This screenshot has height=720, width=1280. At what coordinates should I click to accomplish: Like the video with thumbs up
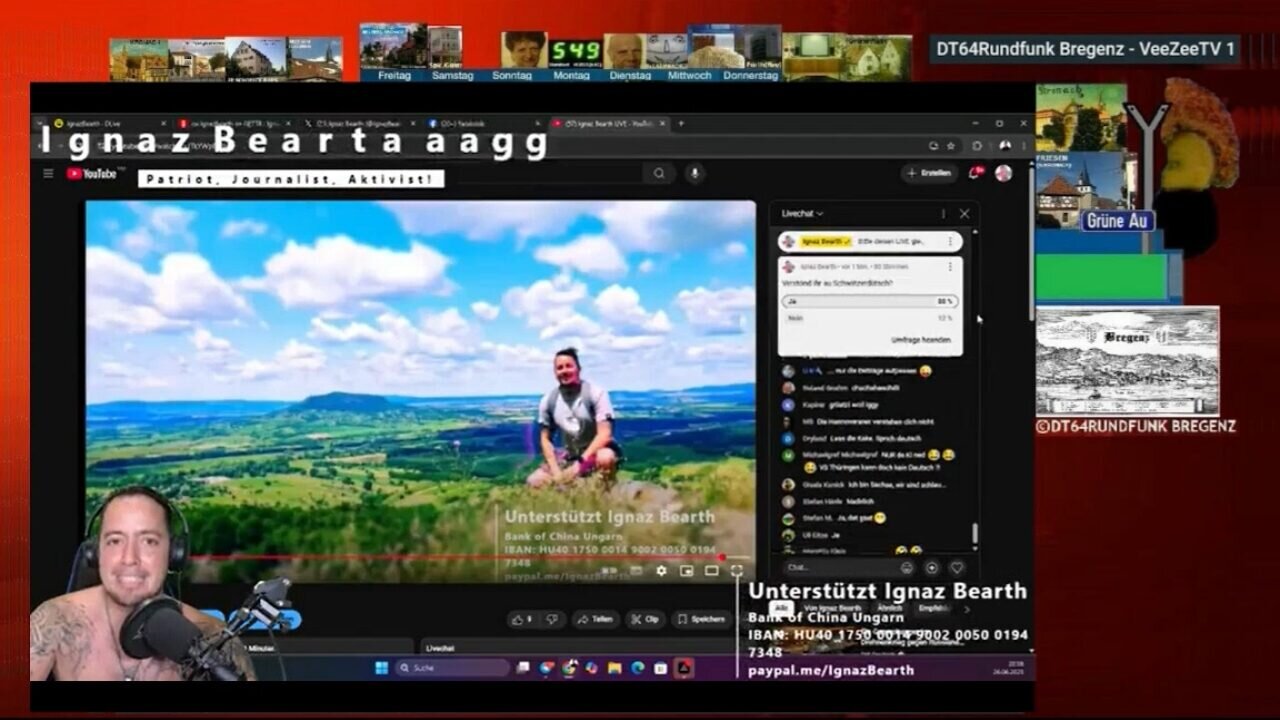click(x=523, y=619)
